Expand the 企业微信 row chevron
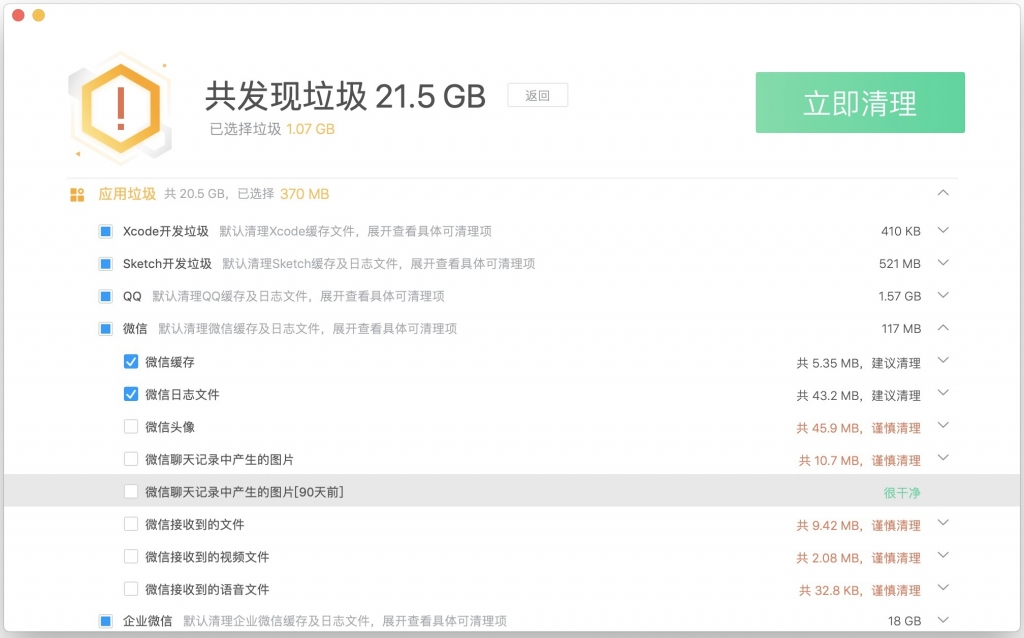This screenshot has height=638, width=1024. (943, 621)
